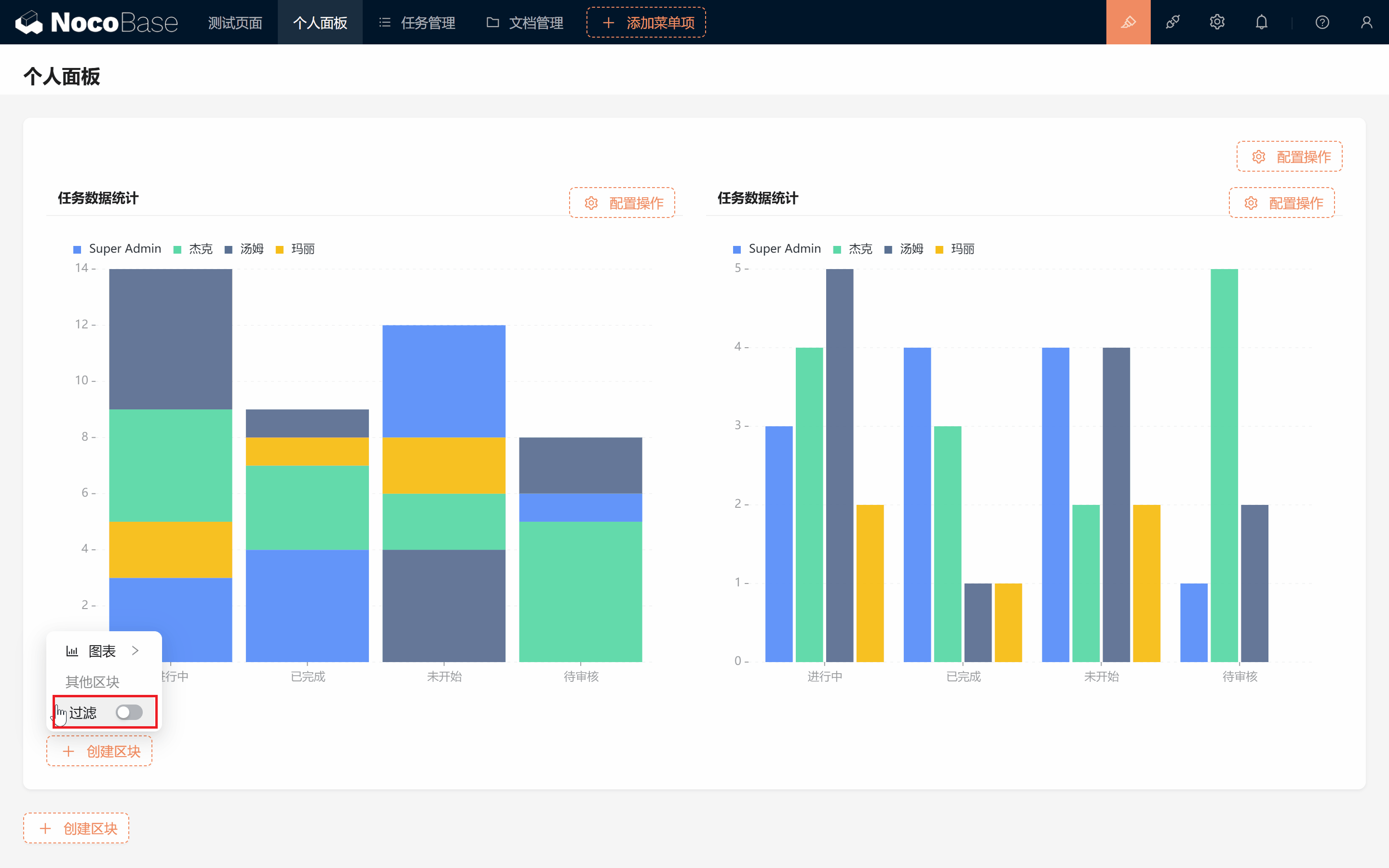1389x868 pixels.
Task: Open the 文档管理 menu
Action: pyautogui.click(x=525, y=22)
